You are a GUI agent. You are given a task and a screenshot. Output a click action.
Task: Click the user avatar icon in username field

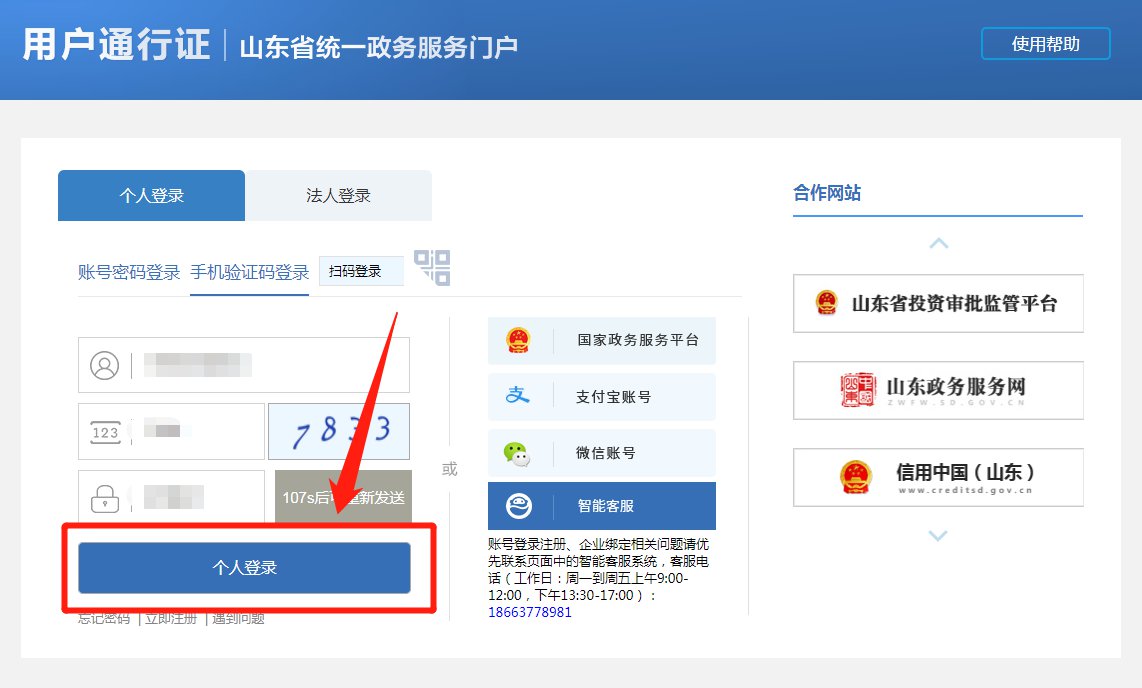click(x=104, y=365)
